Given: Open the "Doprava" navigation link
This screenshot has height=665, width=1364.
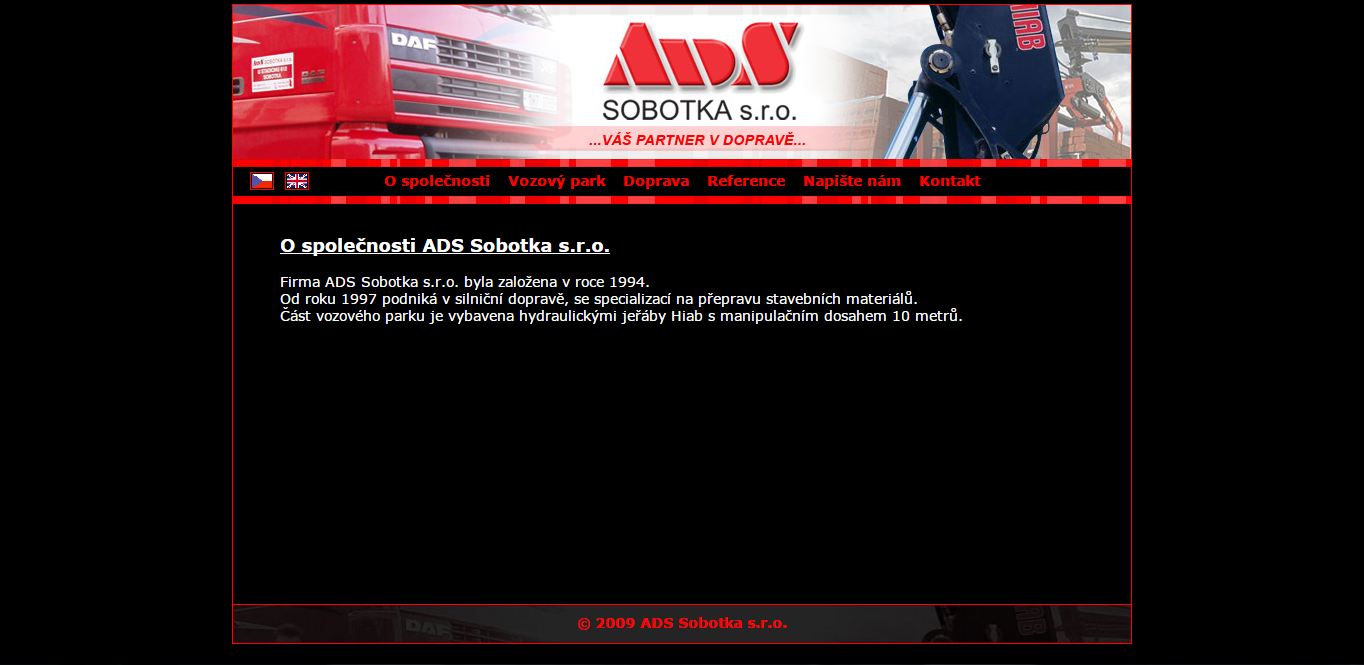Looking at the screenshot, I should [656, 181].
